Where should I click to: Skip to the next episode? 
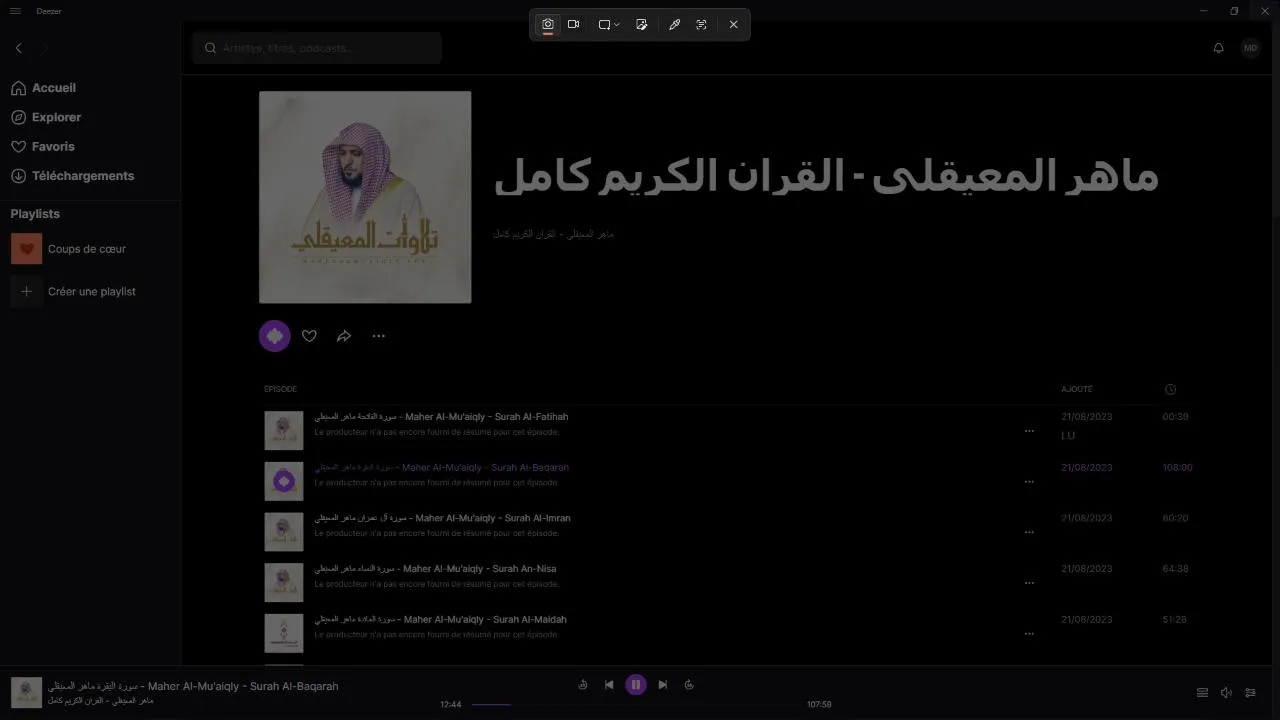pos(662,685)
